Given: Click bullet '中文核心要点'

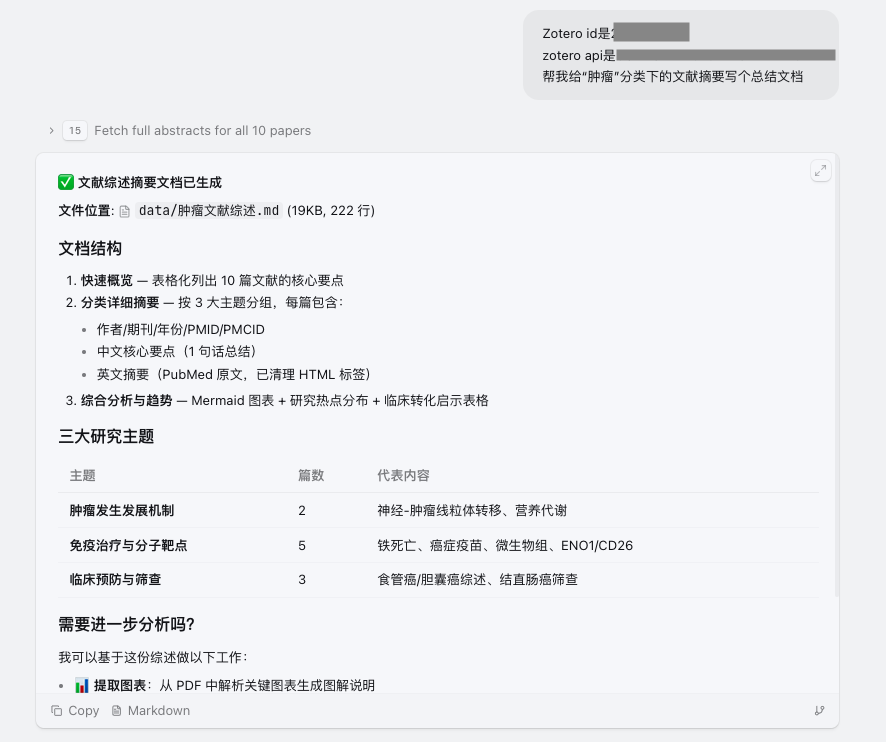Looking at the screenshot, I should 176,352.
